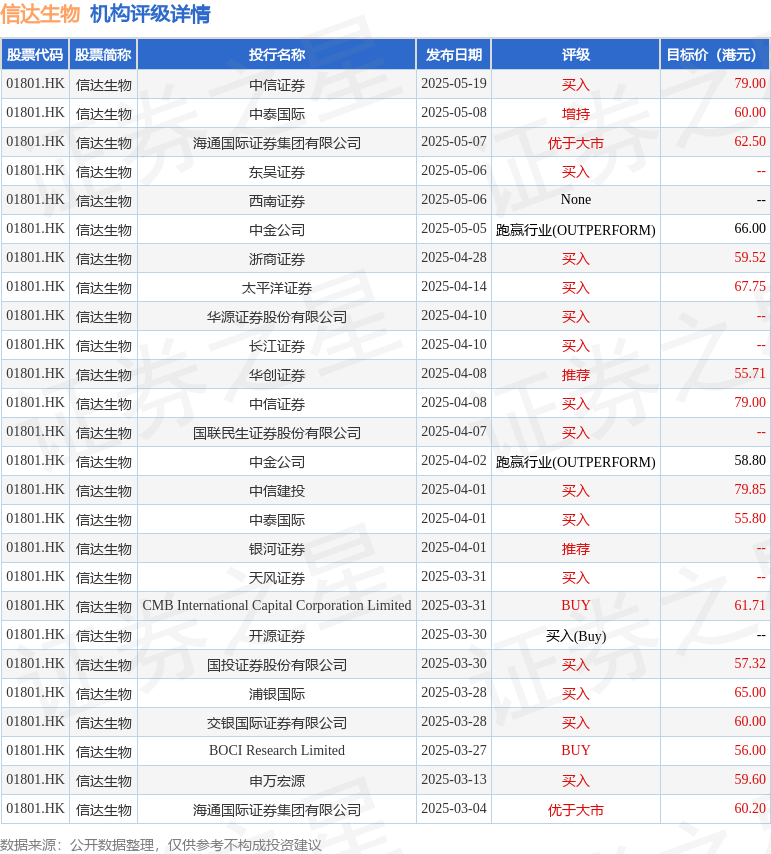
Task: Click 增持 rating cell
Action: [576, 113]
